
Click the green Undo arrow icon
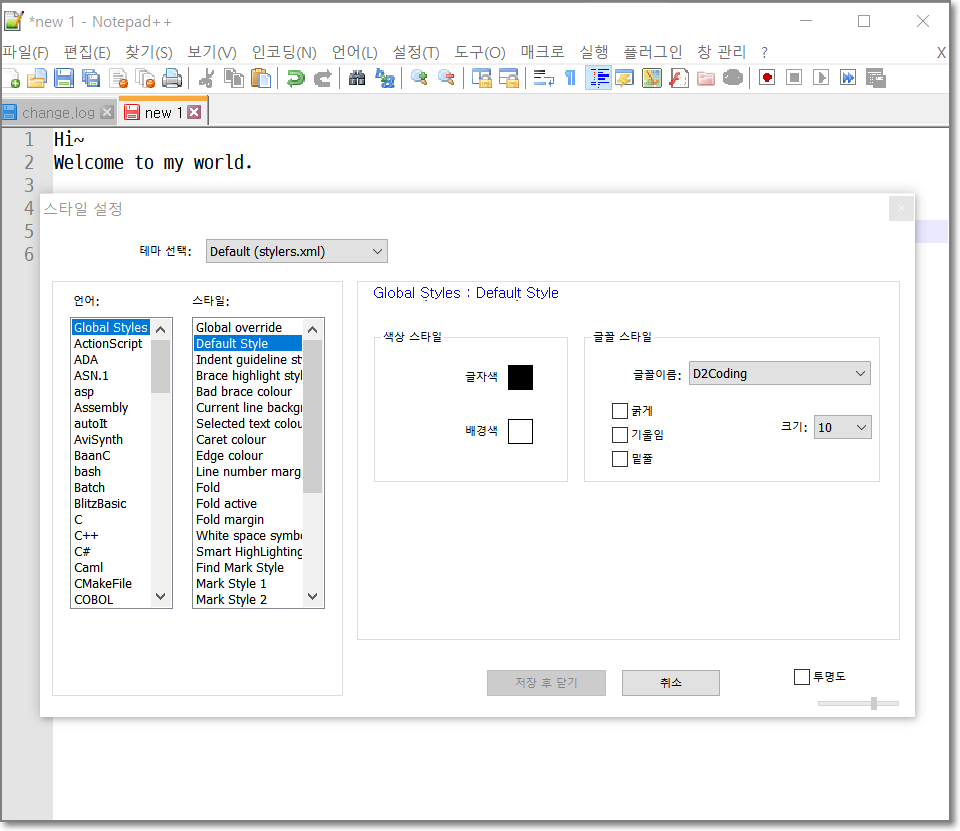(296, 78)
